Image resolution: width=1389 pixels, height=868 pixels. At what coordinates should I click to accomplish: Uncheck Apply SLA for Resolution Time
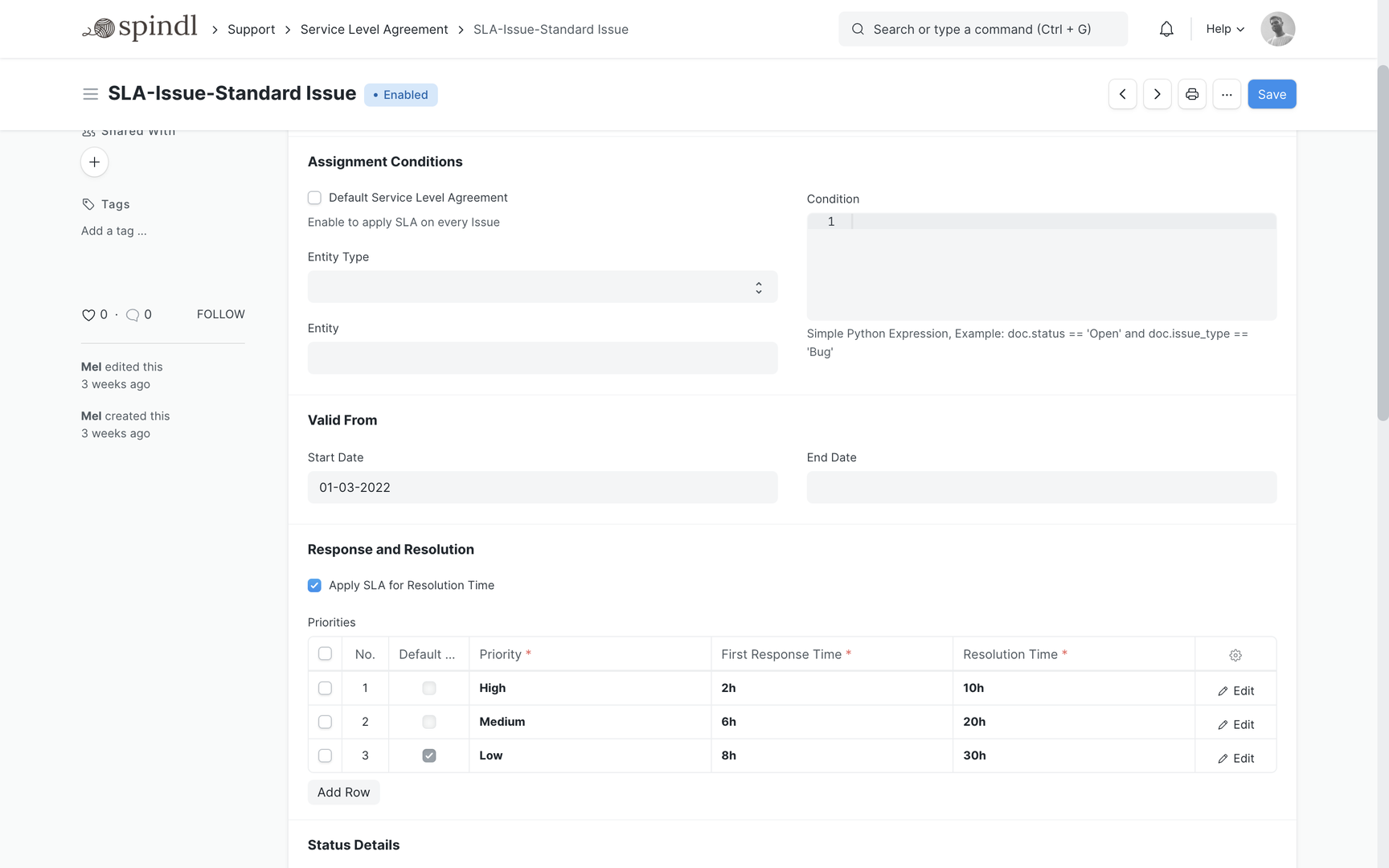tap(314, 585)
